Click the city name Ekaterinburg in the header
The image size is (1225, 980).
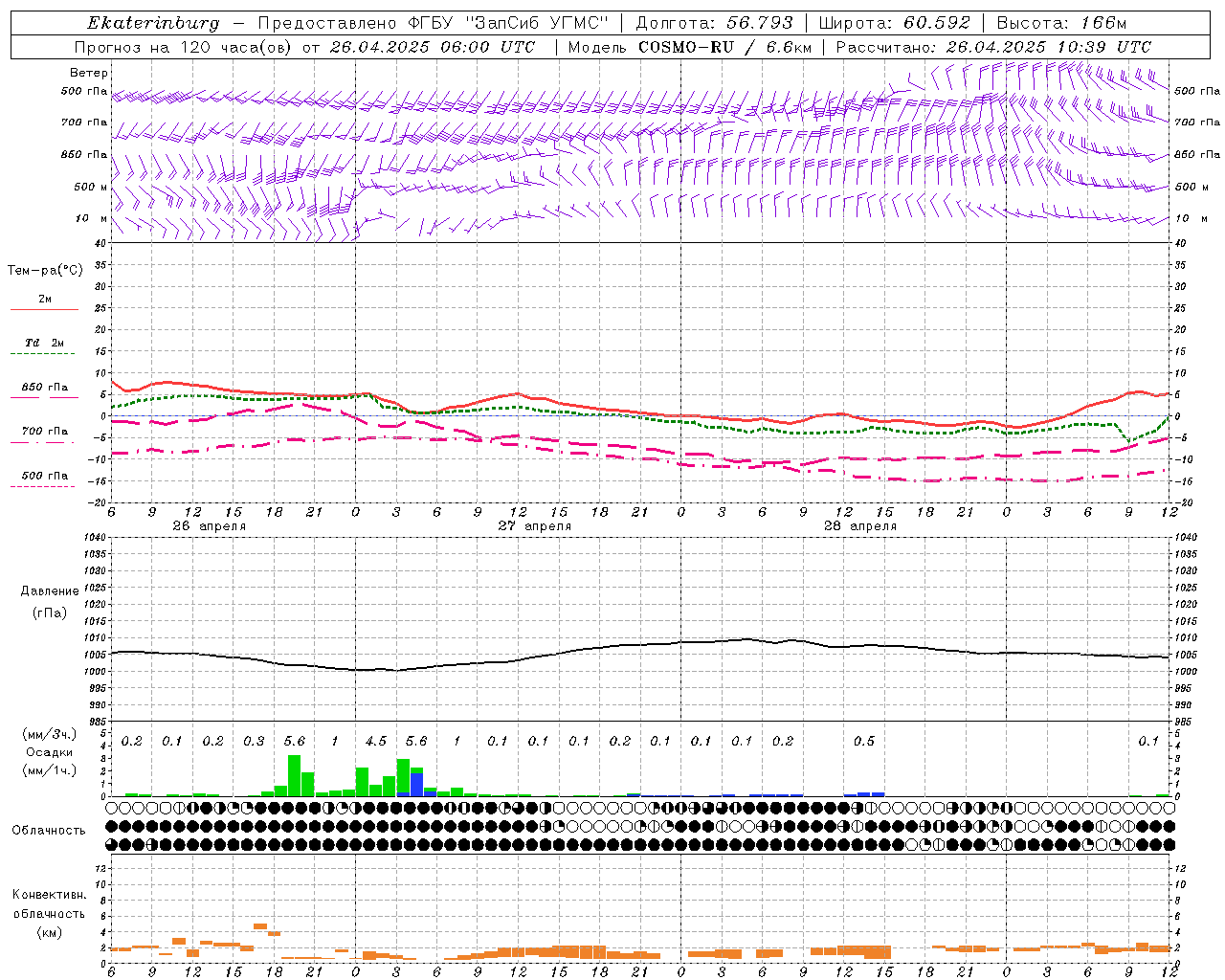click(x=153, y=23)
